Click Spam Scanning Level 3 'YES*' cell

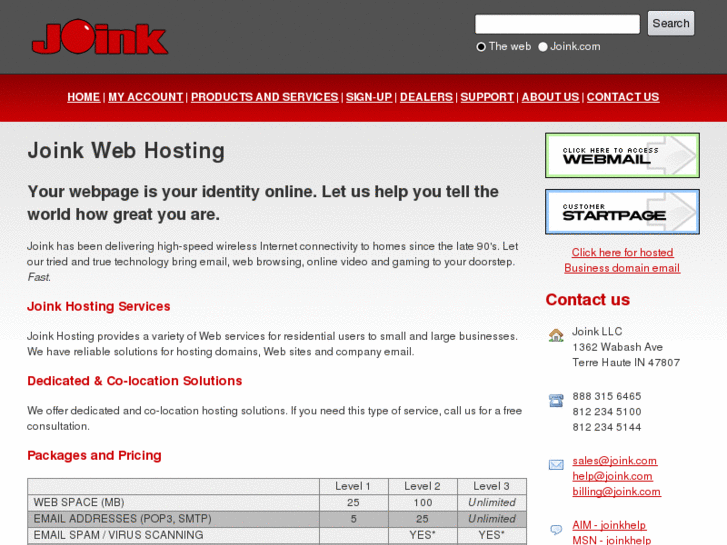[x=491, y=535]
